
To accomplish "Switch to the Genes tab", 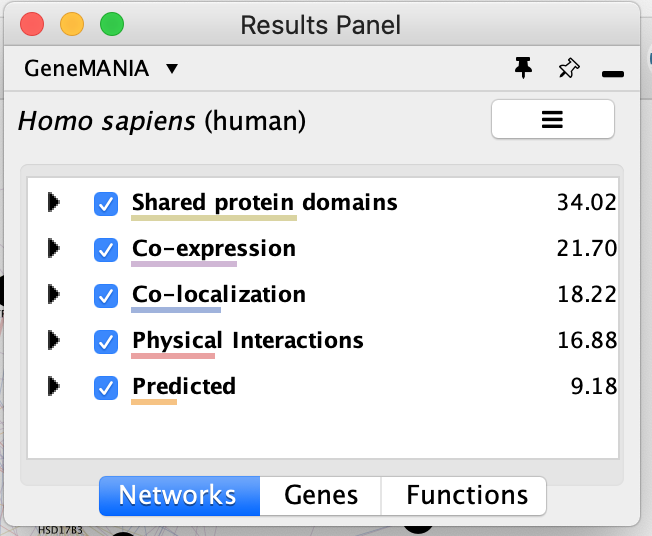I will pyautogui.click(x=320, y=495).
